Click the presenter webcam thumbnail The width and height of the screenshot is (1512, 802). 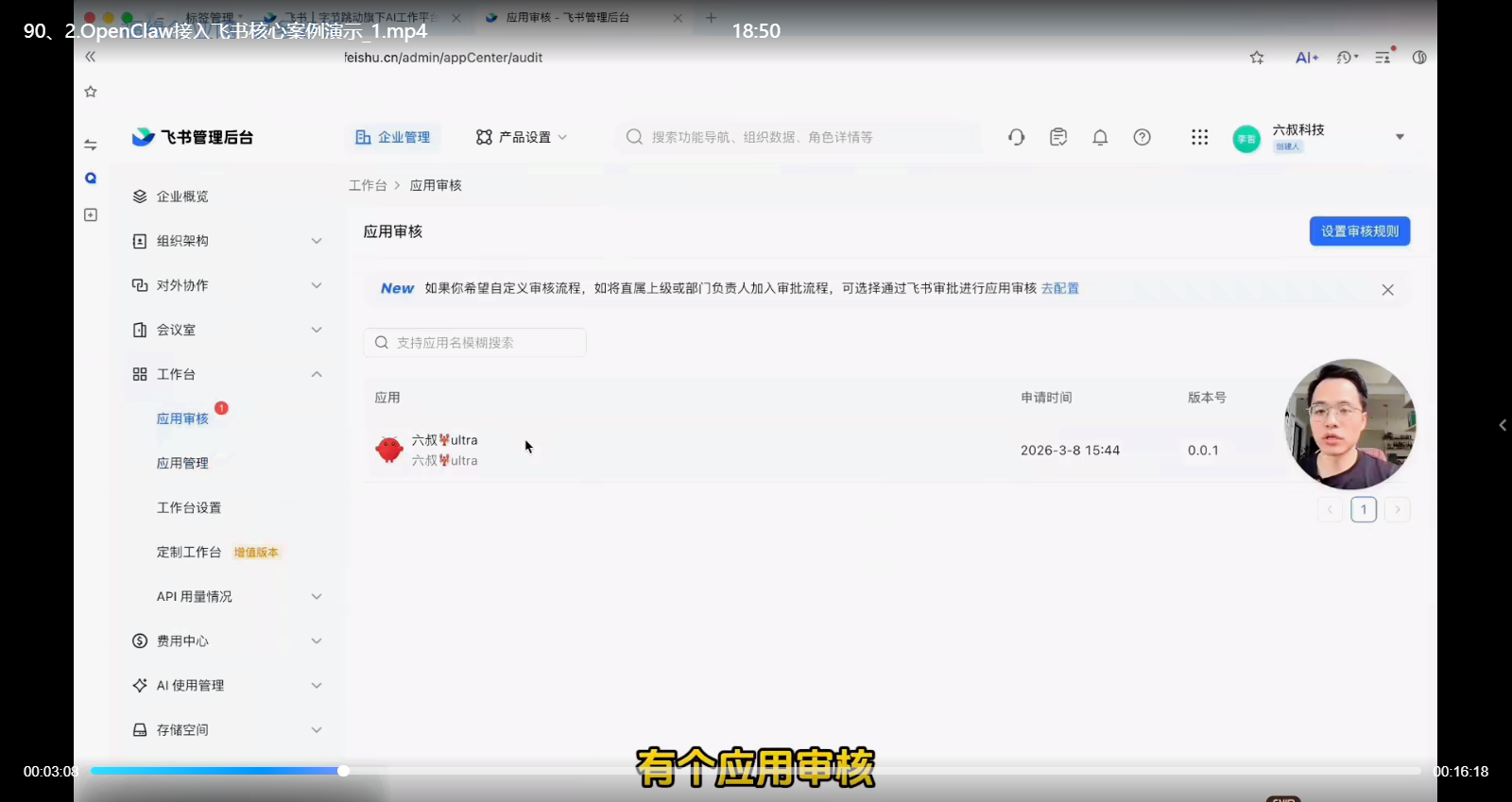[1349, 424]
